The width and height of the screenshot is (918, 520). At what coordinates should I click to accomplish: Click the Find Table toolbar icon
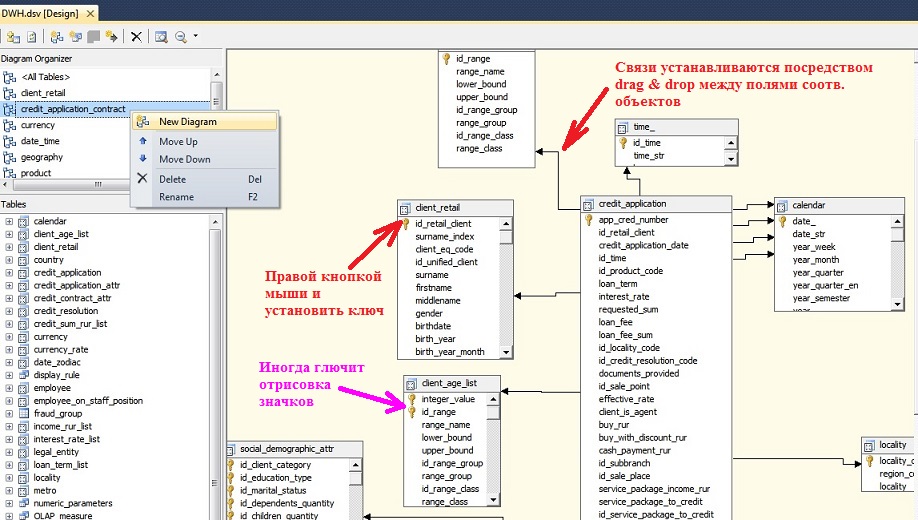pyautogui.click(x=161, y=37)
